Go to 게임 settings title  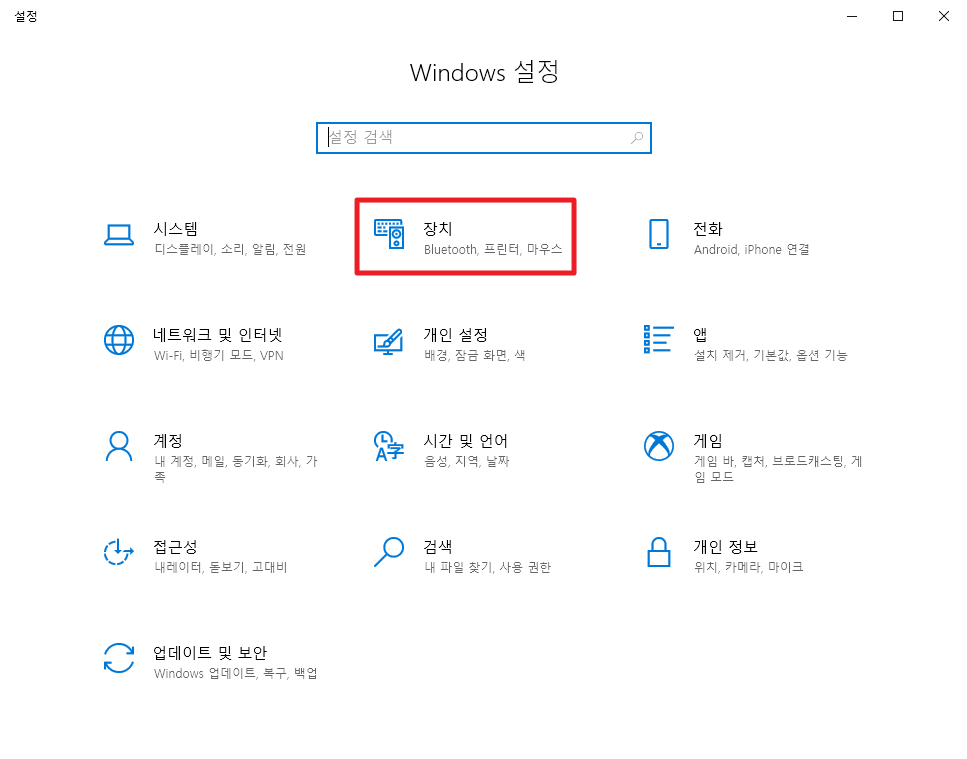[x=708, y=441]
